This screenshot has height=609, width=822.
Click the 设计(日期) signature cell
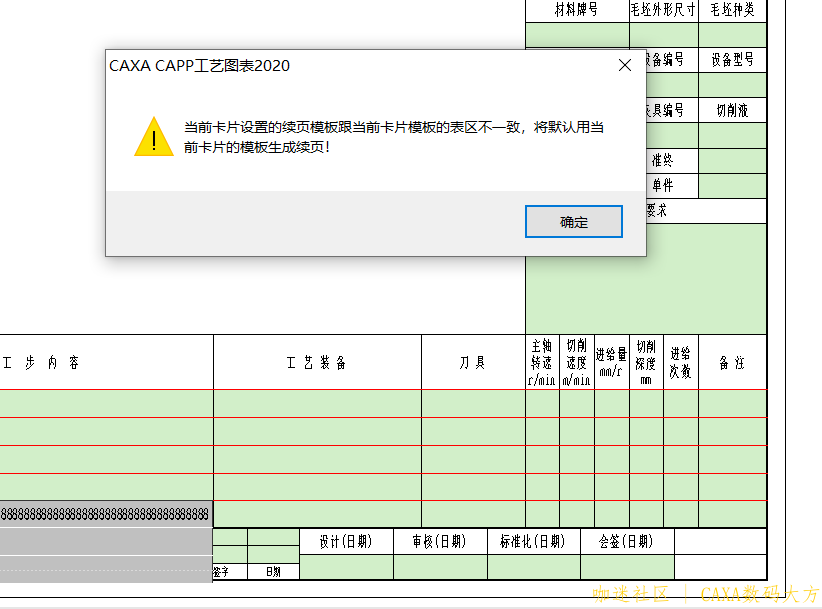[345, 542]
